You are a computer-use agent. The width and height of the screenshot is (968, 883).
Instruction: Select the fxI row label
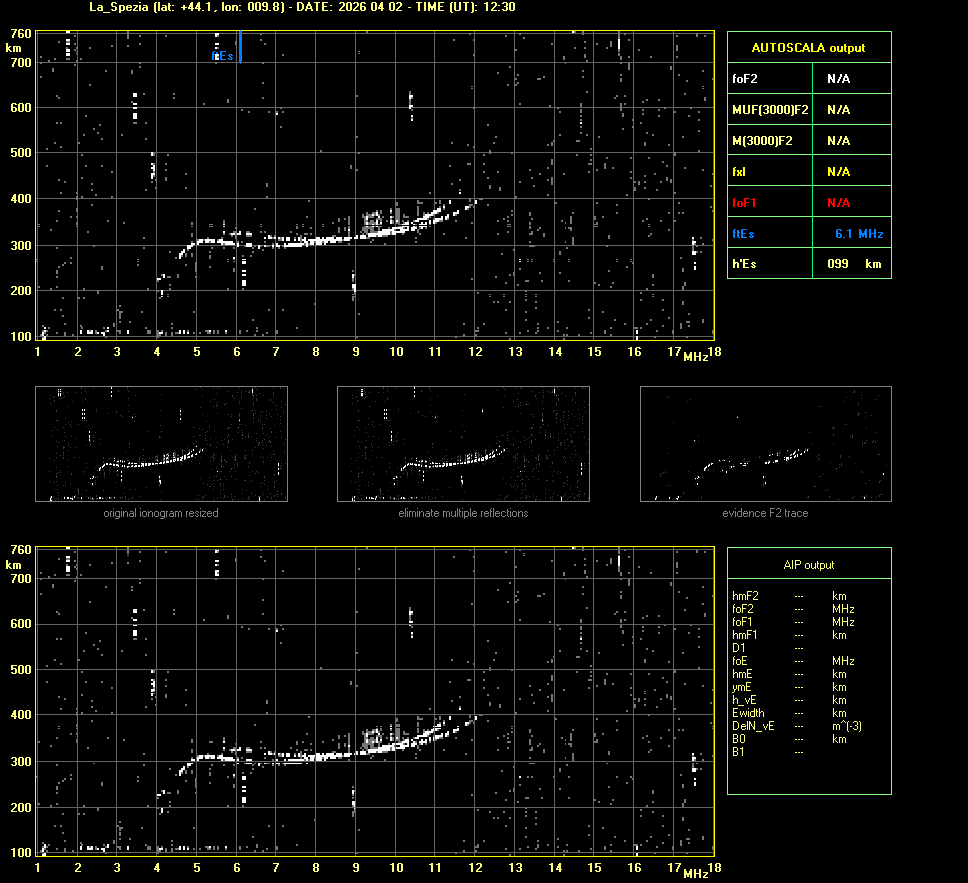[740, 172]
